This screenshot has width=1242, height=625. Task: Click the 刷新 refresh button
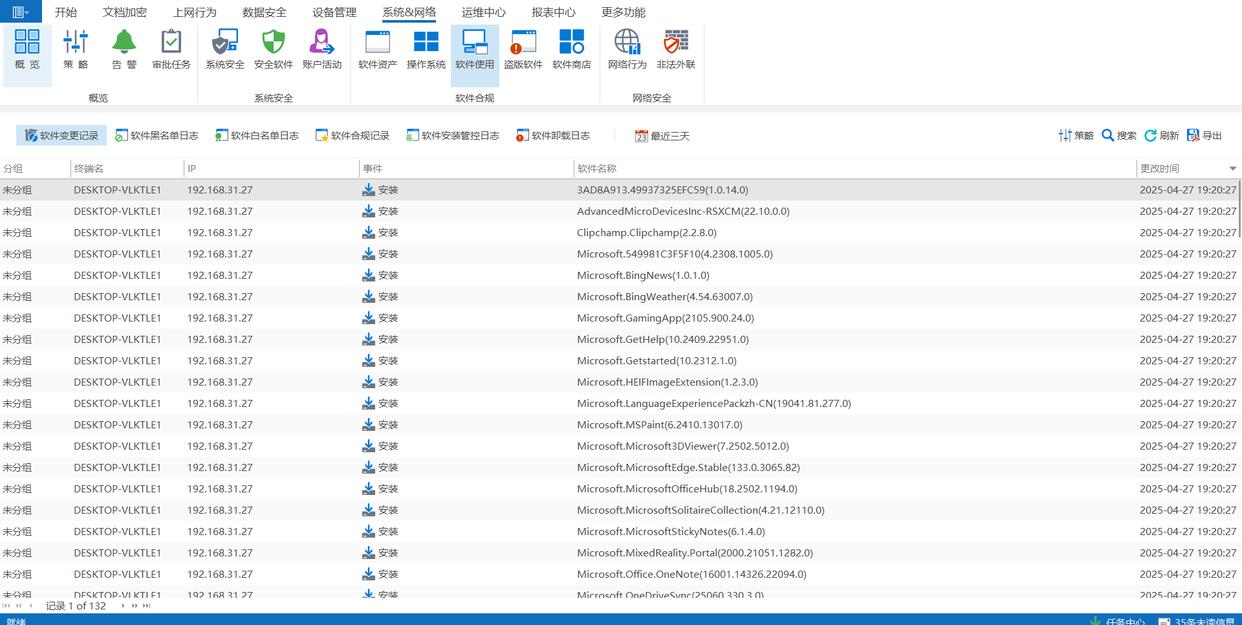pos(1161,136)
